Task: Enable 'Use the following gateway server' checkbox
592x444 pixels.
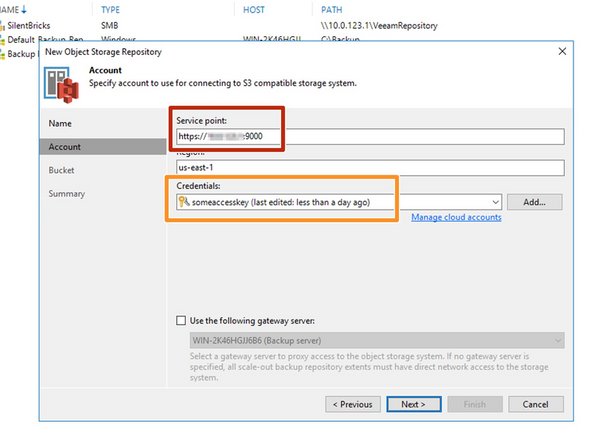Action: coord(181,321)
